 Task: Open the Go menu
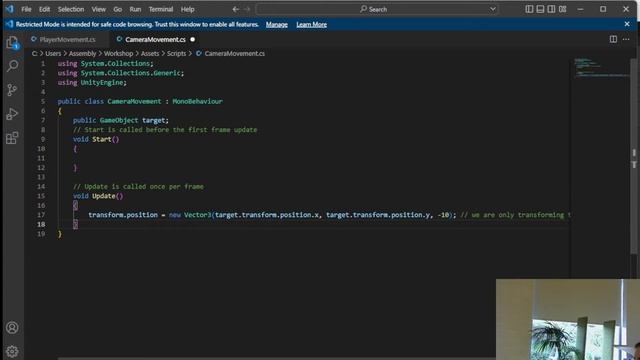(118, 9)
